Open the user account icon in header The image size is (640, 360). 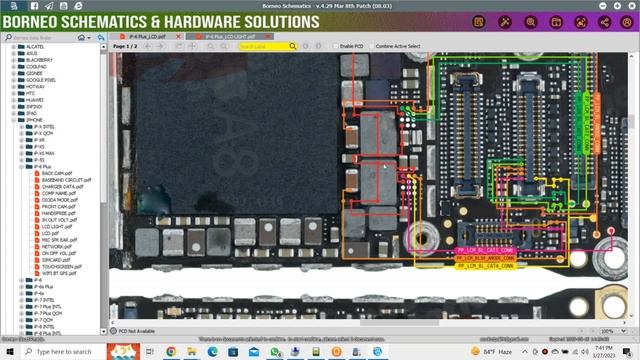[x=627, y=22]
